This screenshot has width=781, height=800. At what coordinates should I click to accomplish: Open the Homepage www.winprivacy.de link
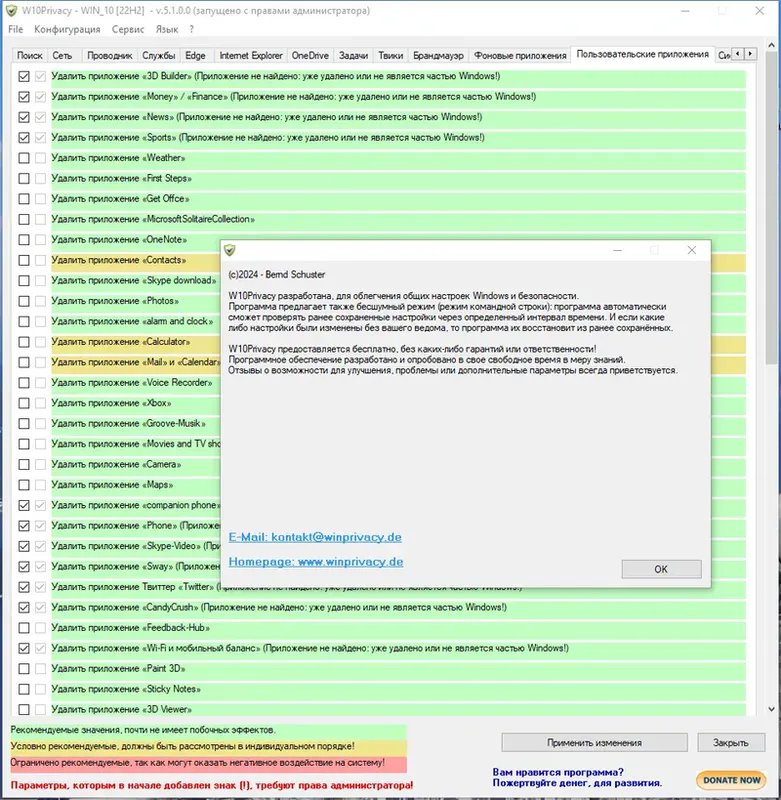tap(316, 562)
